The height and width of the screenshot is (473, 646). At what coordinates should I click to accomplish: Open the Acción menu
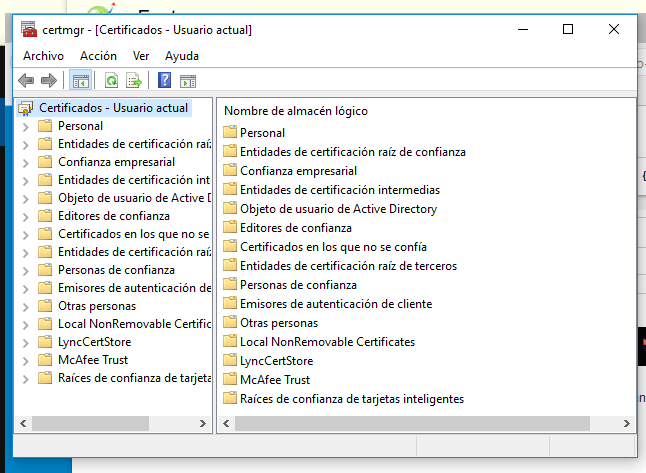(x=98, y=56)
